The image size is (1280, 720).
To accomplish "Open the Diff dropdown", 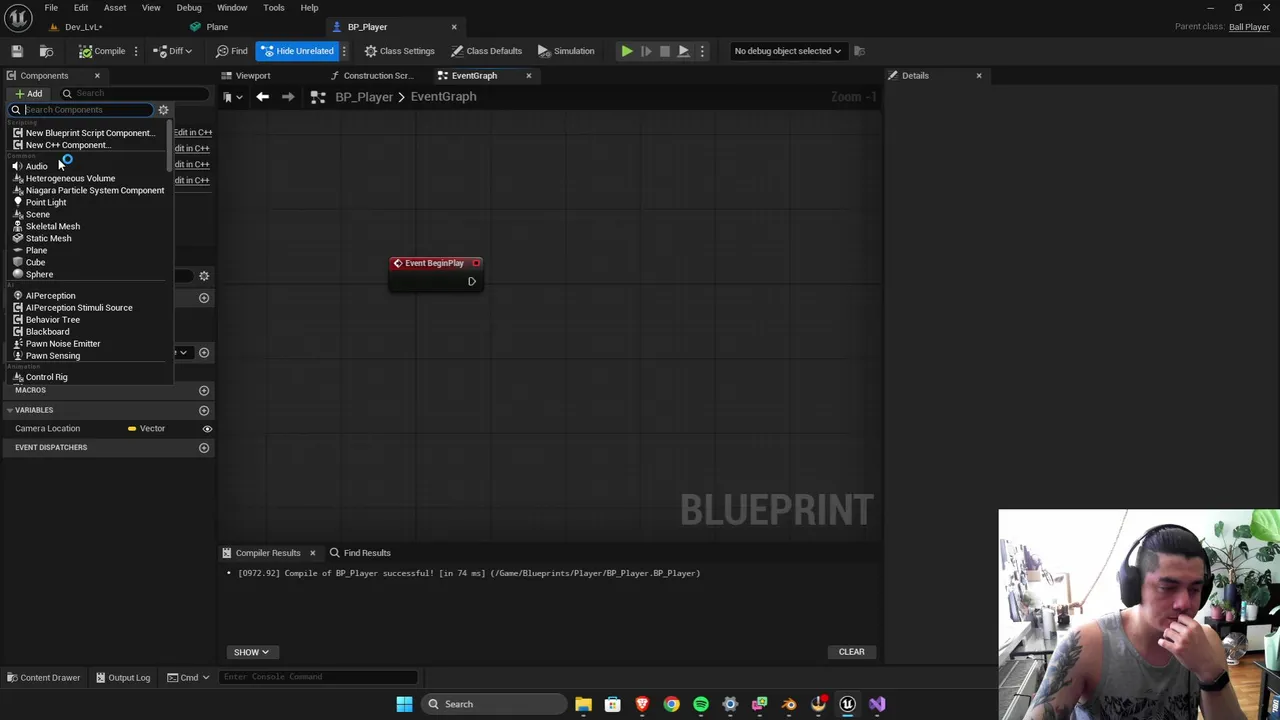I will 174,51.
